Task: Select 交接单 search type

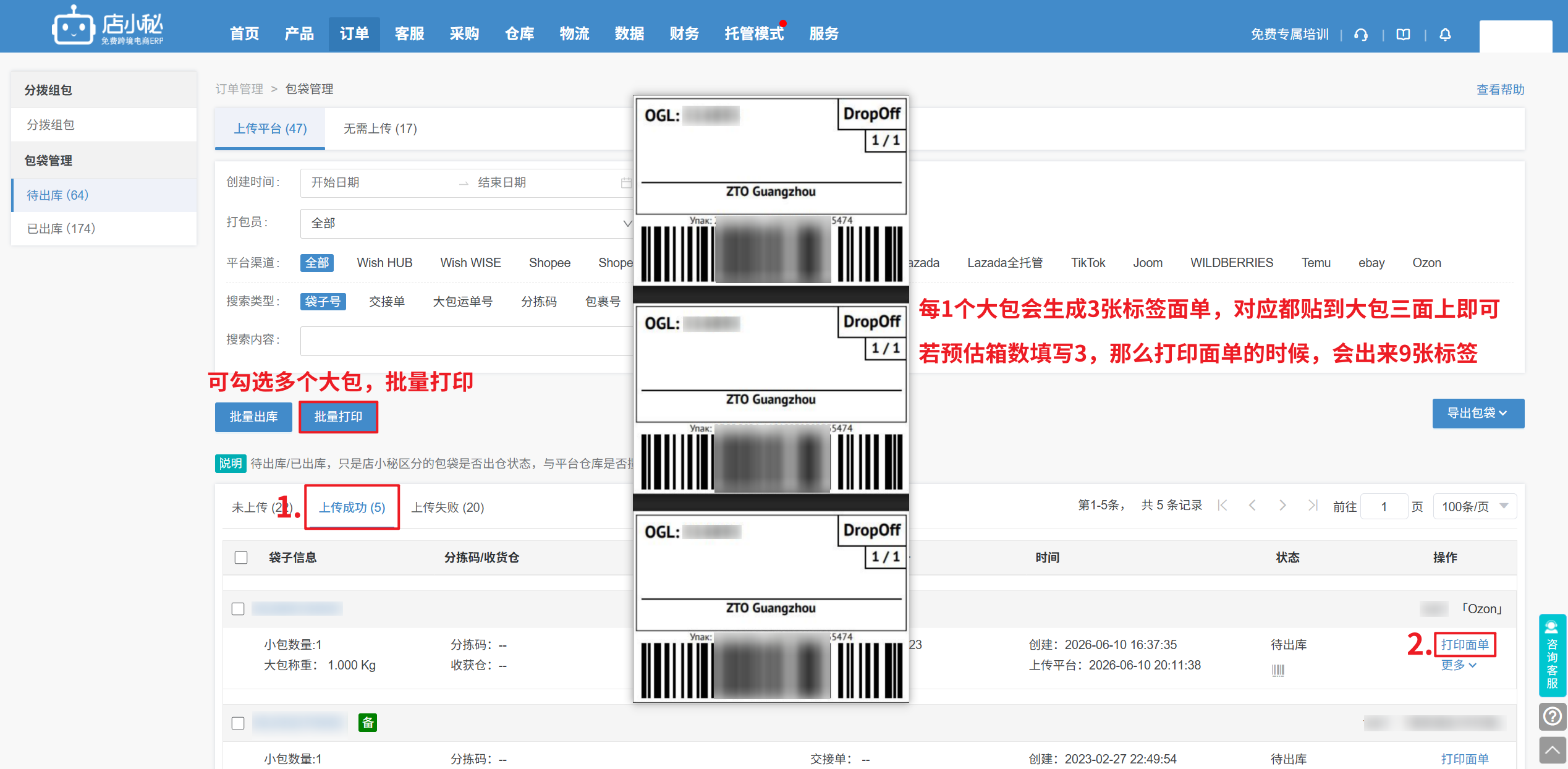Action: coord(387,301)
